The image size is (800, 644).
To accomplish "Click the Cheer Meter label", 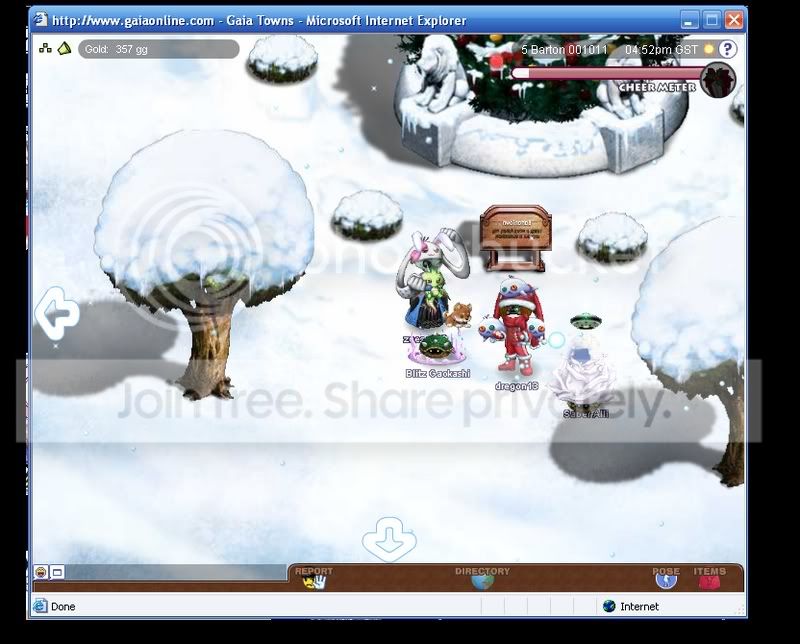I will [x=657, y=87].
